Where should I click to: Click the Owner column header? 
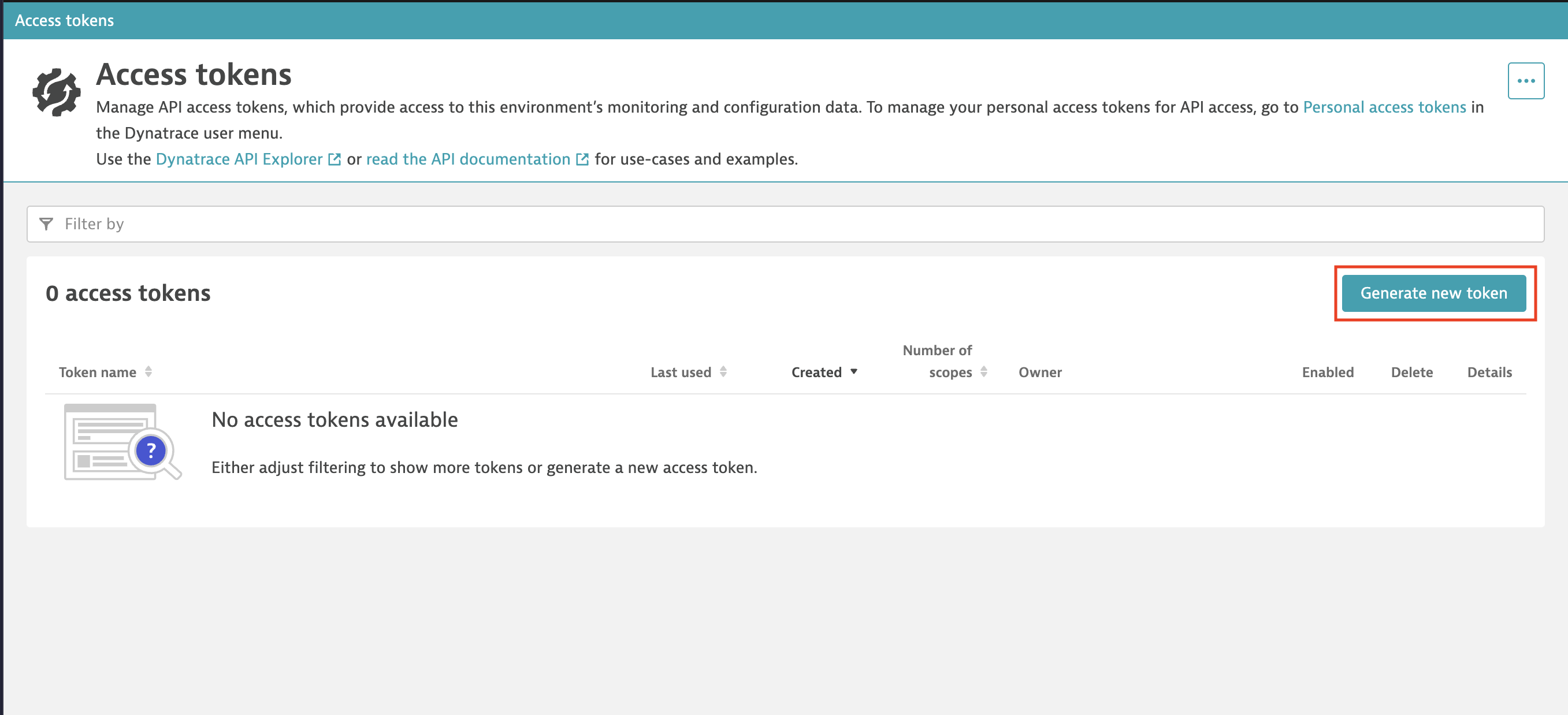tap(1040, 373)
